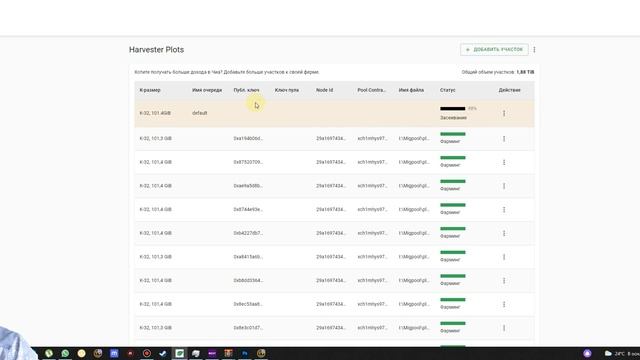
Task: Open actions menu for plot 0x87520709
Action: pyautogui.click(x=504, y=162)
